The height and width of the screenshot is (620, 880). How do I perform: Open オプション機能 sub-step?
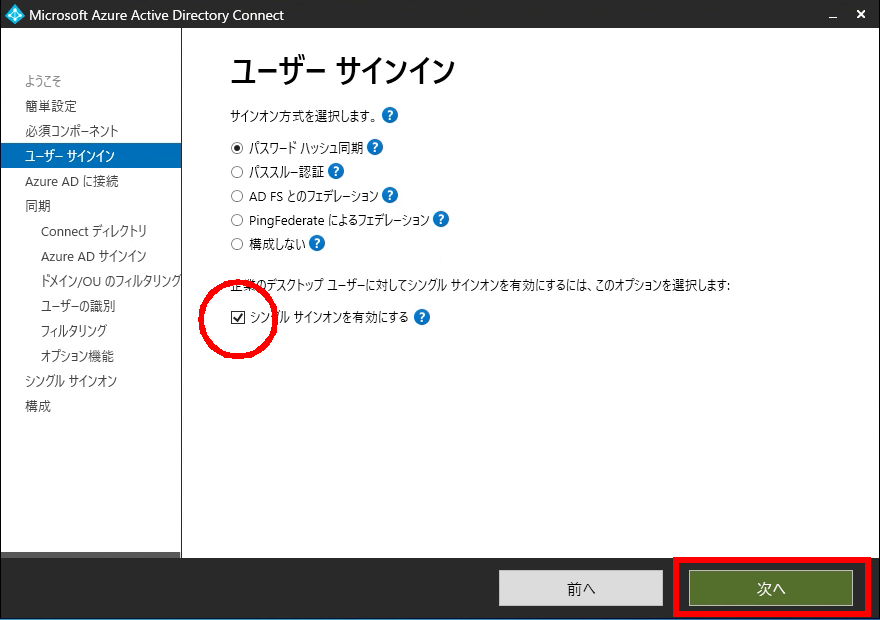pos(77,356)
